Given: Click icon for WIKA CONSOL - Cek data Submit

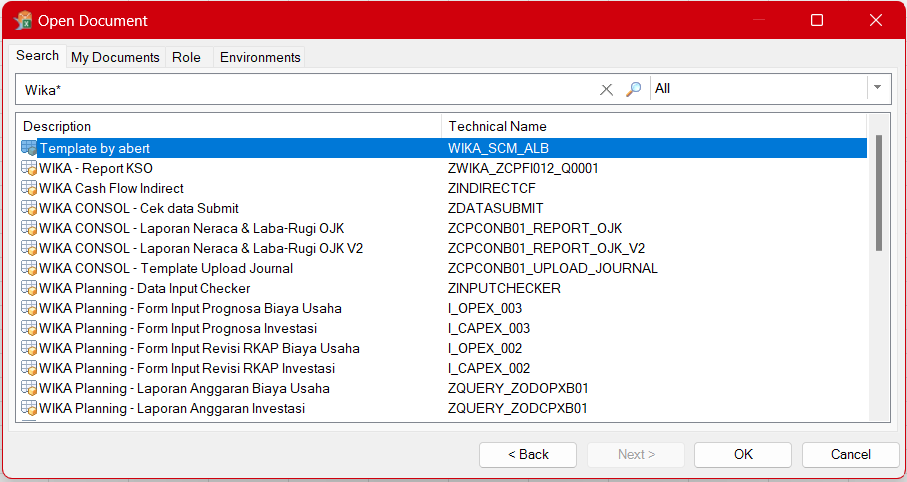Looking at the screenshot, I should [x=29, y=208].
